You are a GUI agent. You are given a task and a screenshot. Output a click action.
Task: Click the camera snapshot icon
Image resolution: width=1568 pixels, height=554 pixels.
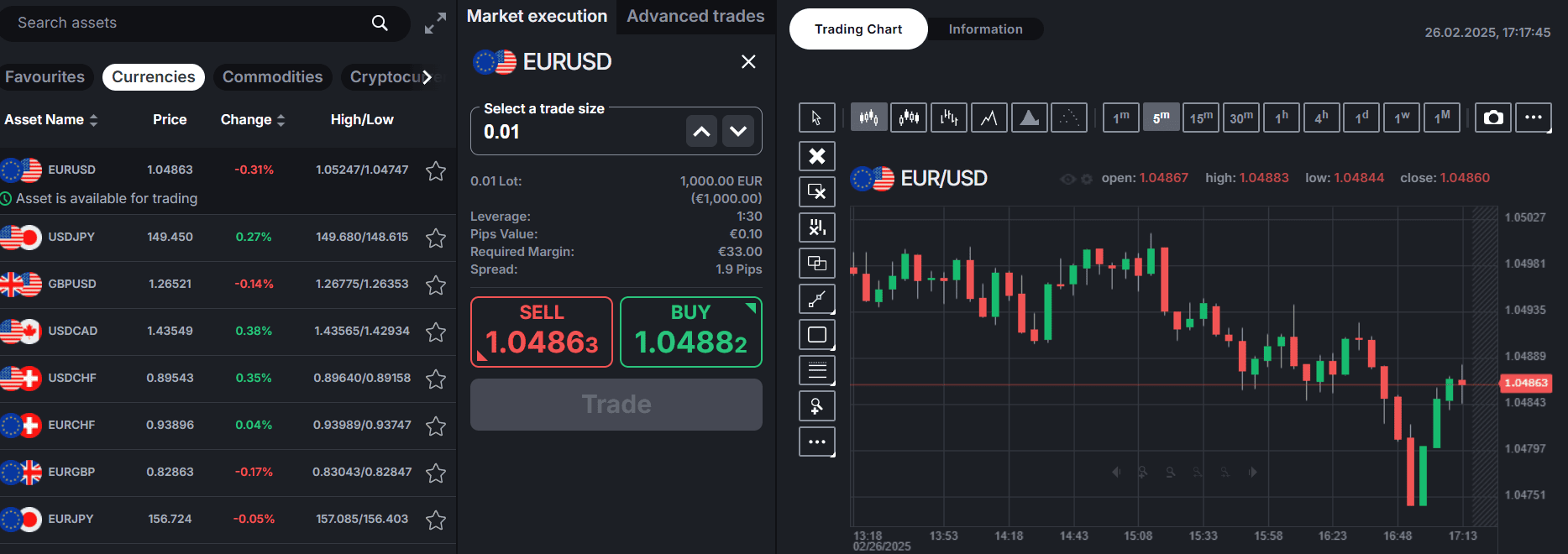tap(1493, 118)
